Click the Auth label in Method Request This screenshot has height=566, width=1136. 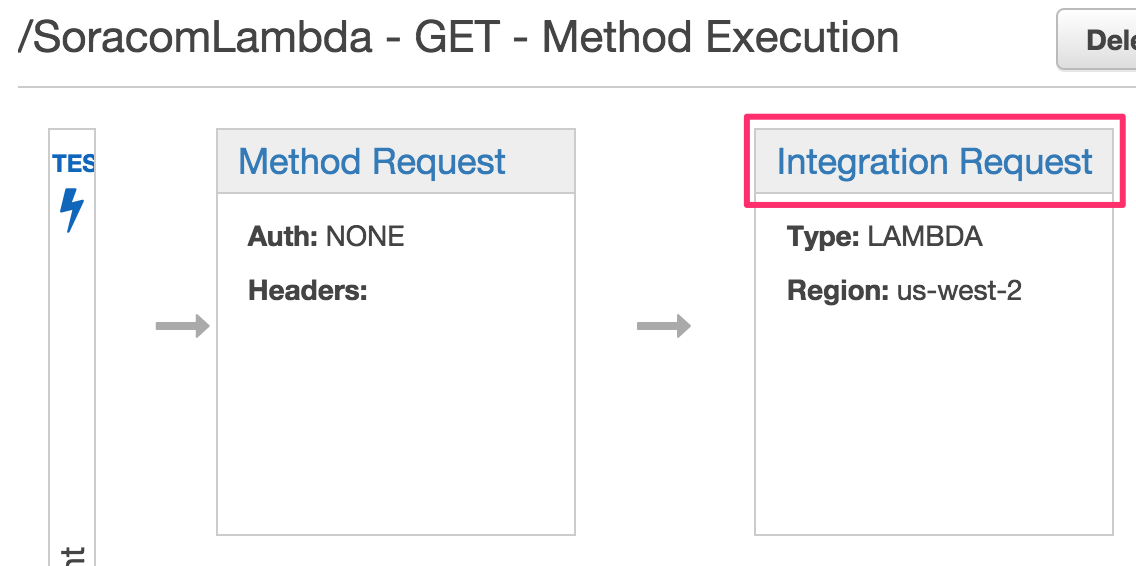click(283, 237)
